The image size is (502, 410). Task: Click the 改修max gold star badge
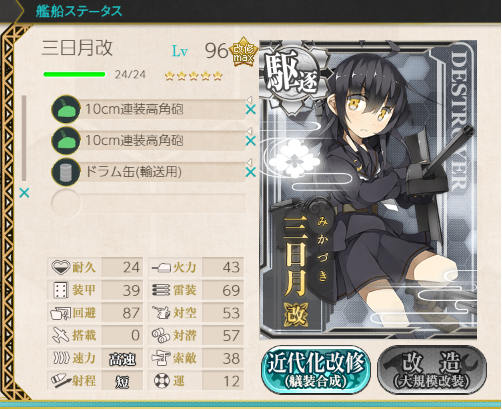[243, 52]
